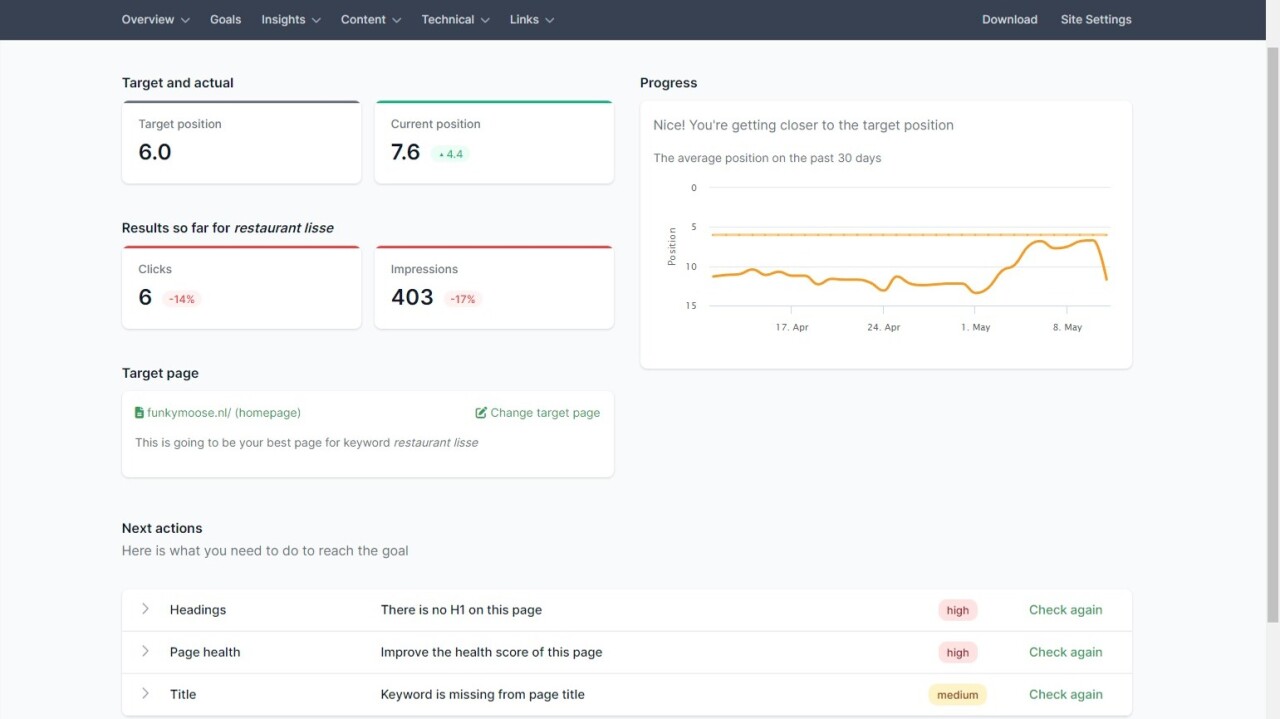1280x719 pixels.
Task: Click Download in the top navigation
Action: tap(1009, 19)
